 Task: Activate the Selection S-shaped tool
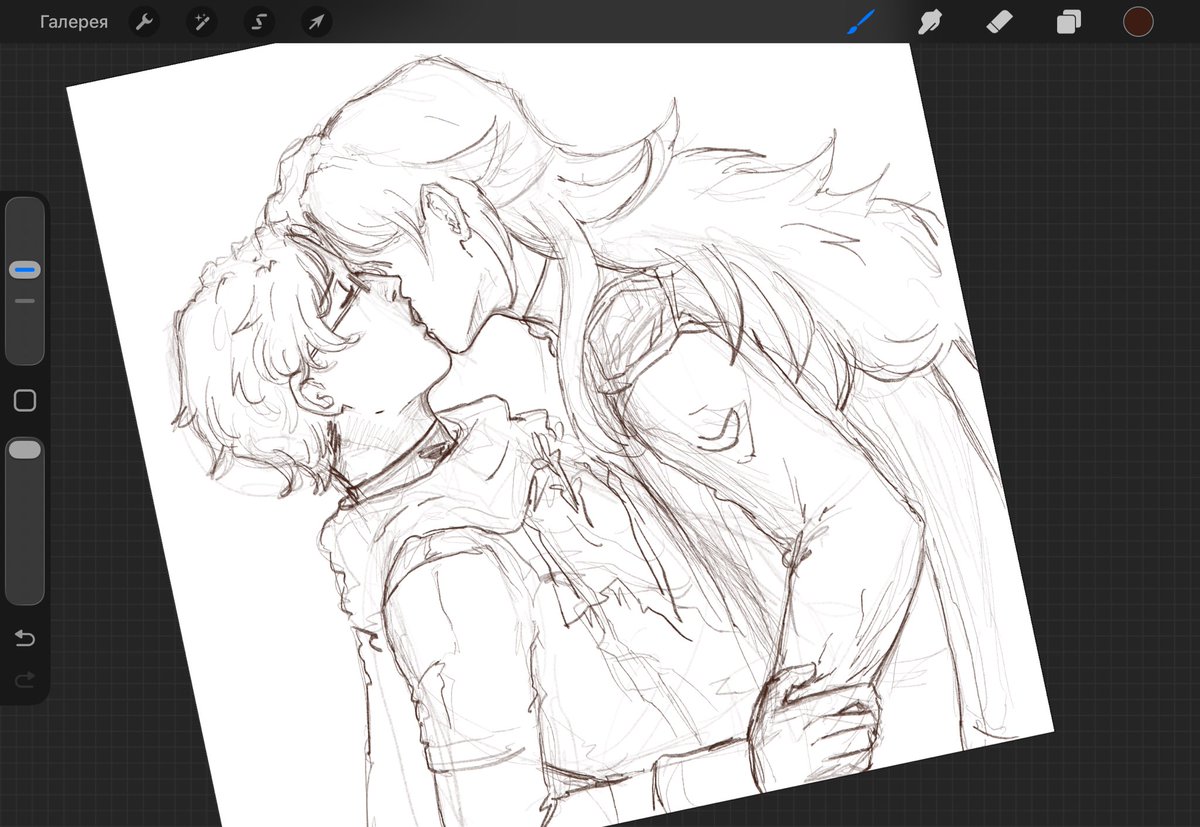point(259,22)
